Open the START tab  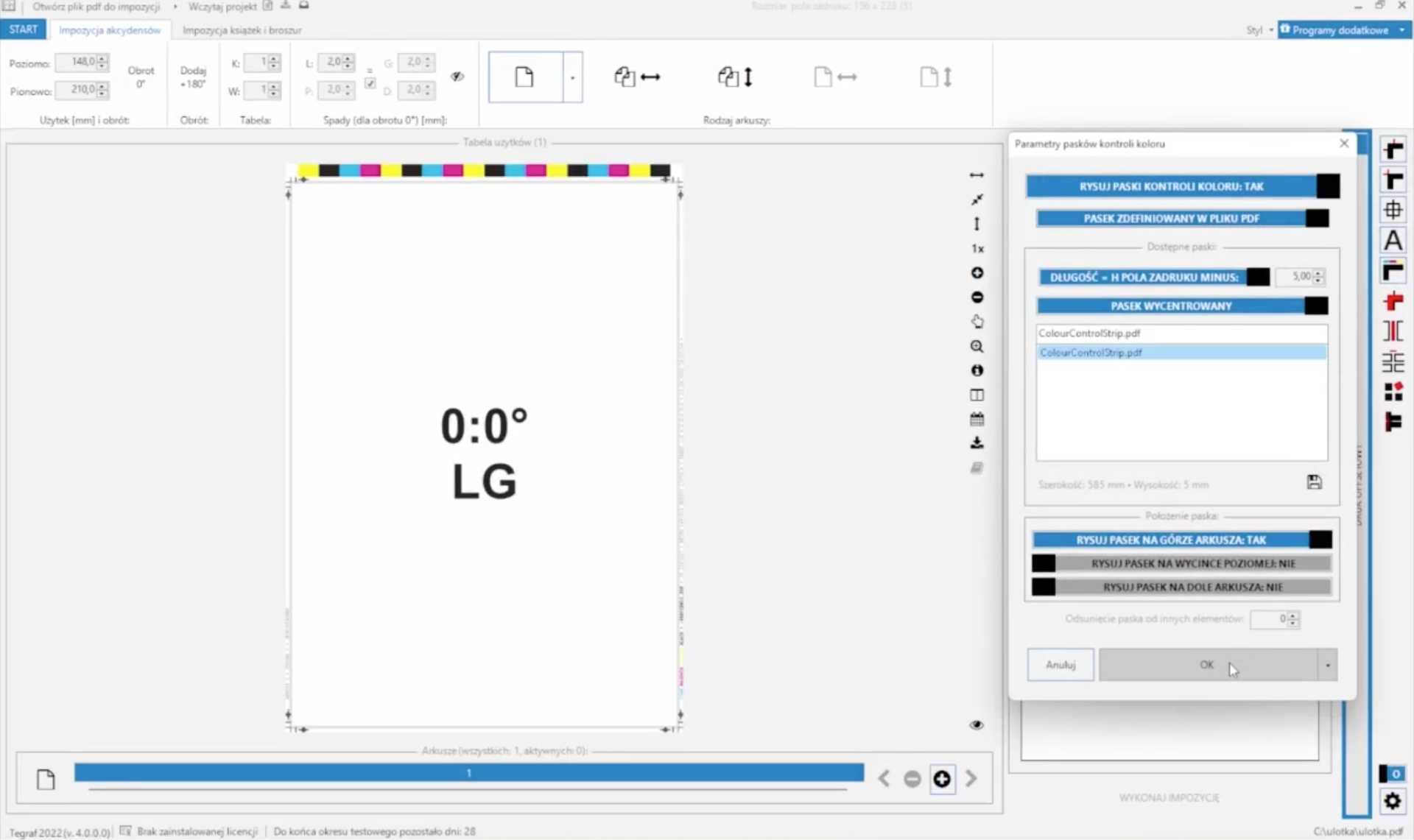point(24,29)
